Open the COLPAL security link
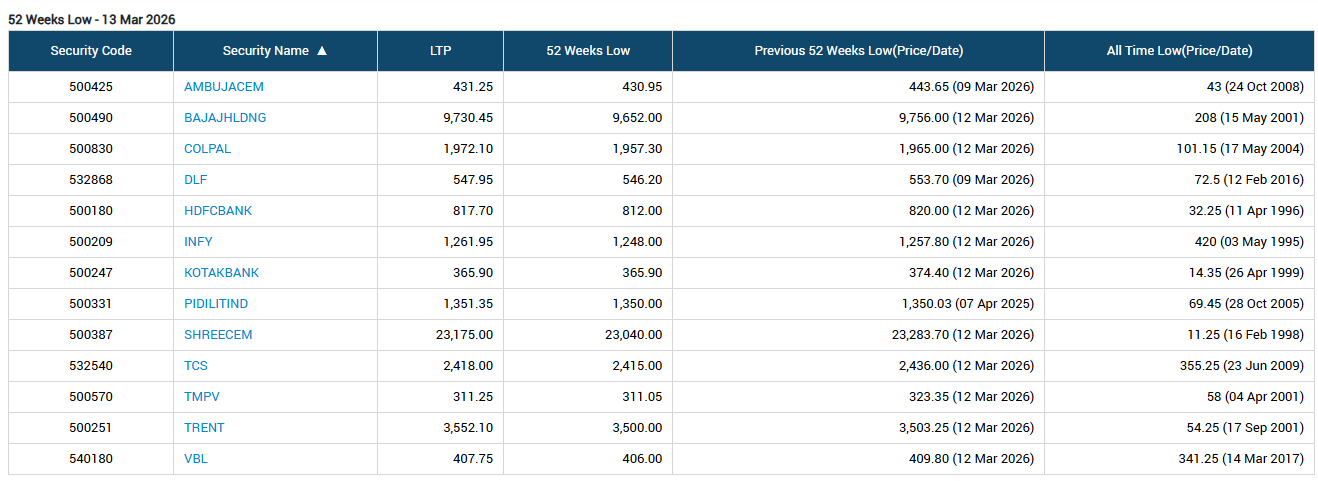This screenshot has height=481, width=1318. click(x=207, y=149)
